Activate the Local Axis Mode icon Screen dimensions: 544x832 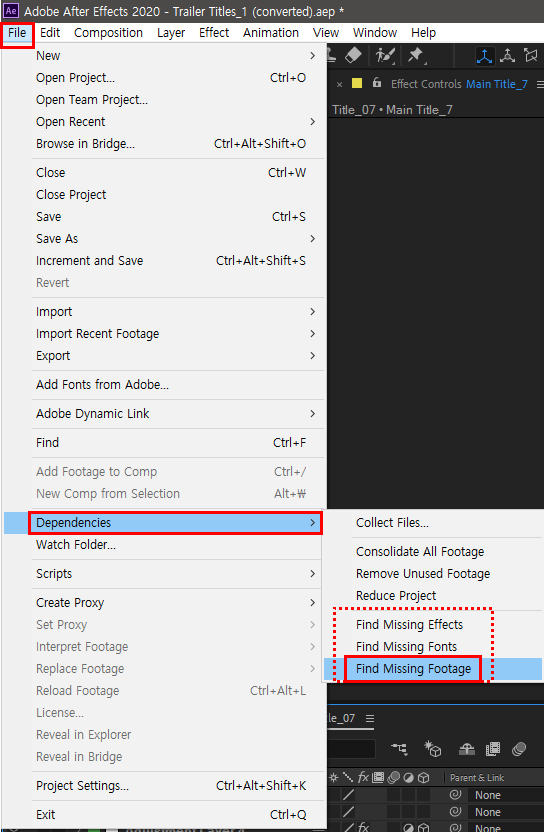pyautogui.click(x=485, y=55)
